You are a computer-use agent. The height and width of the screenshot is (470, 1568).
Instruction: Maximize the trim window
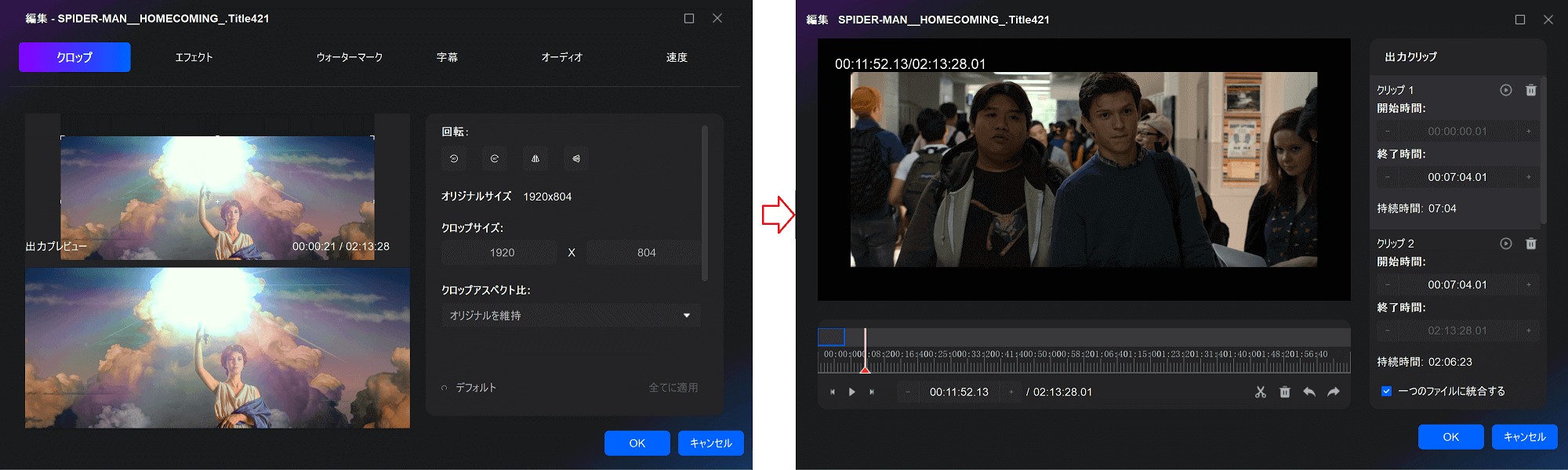pyautogui.click(x=1520, y=20)
